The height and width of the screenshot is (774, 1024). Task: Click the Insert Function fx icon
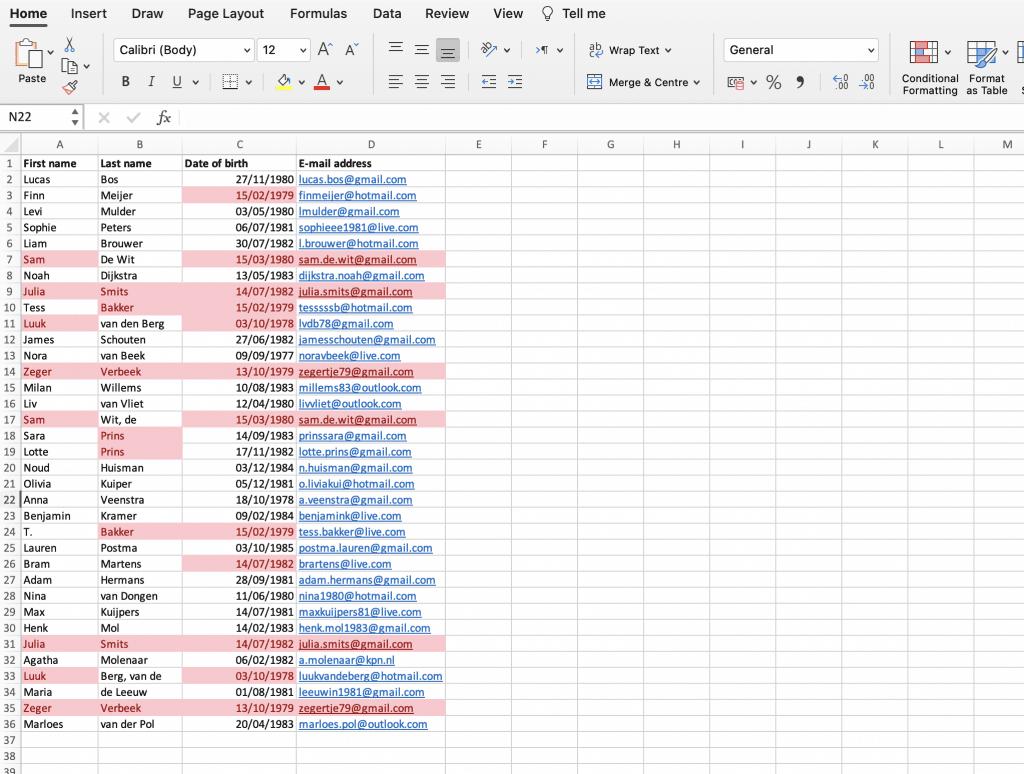click(x=164, y=118)
